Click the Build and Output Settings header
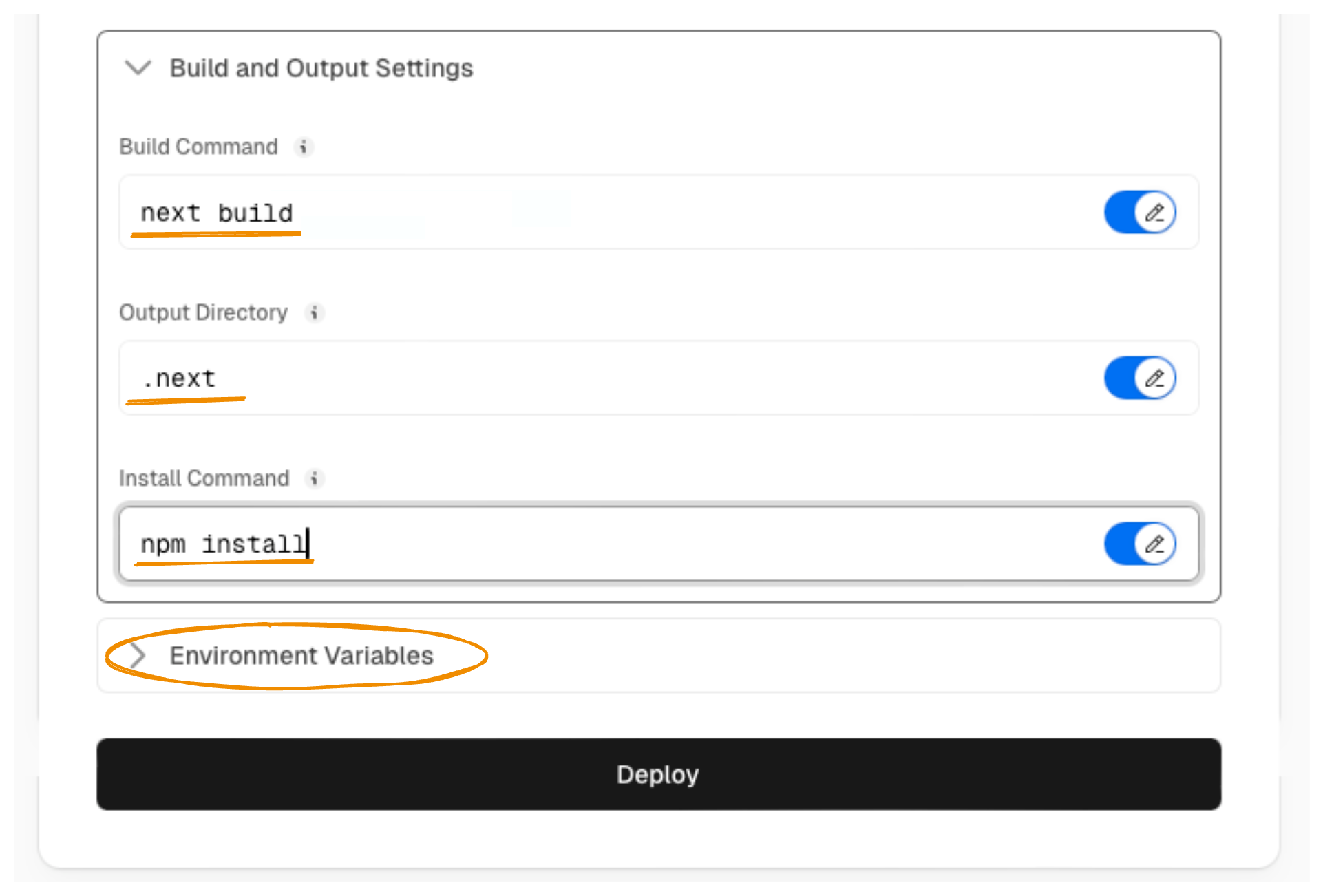The height and width of the screenshot is (896, 1323). pos(321,68)
